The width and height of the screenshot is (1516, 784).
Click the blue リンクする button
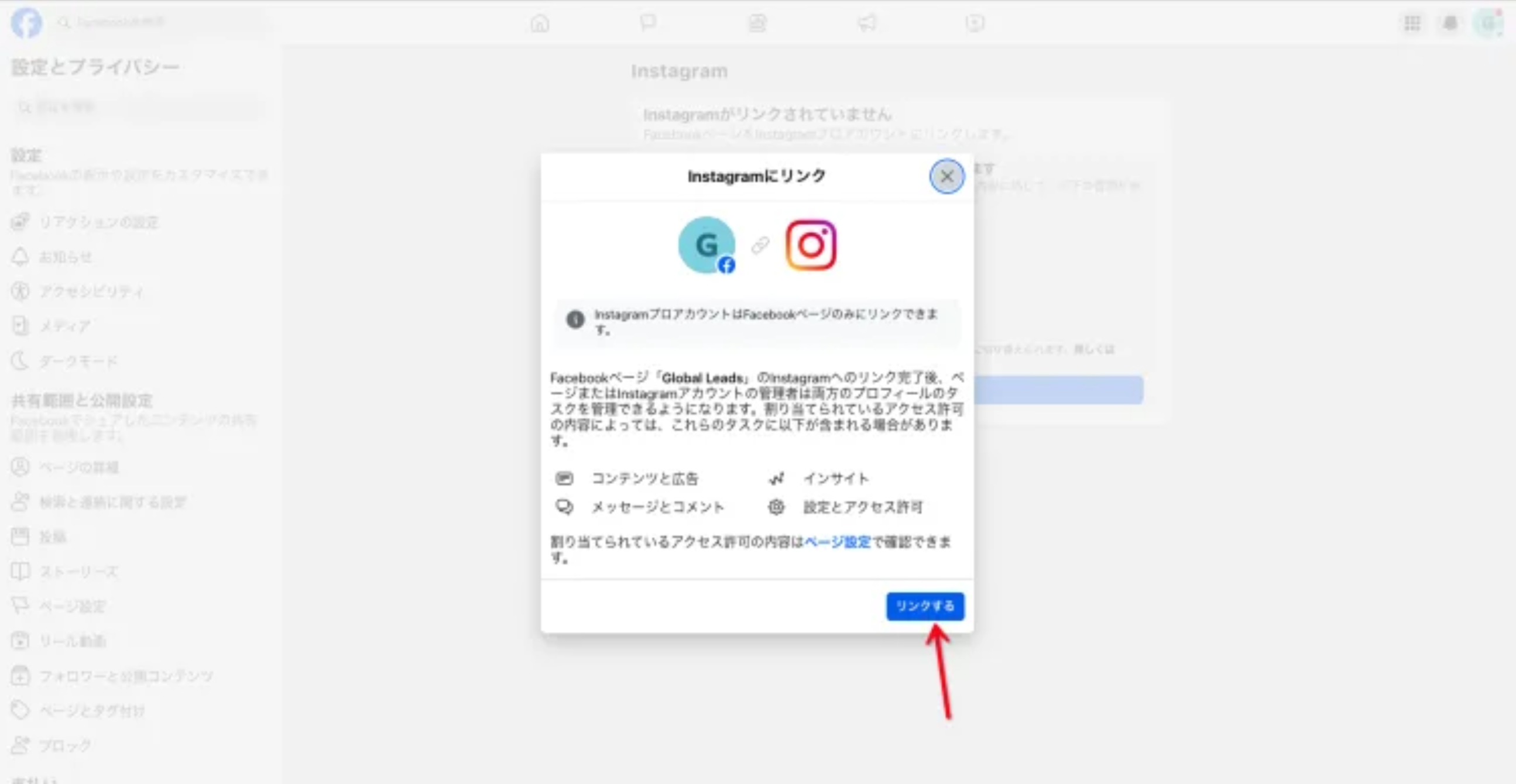point(925,606)
